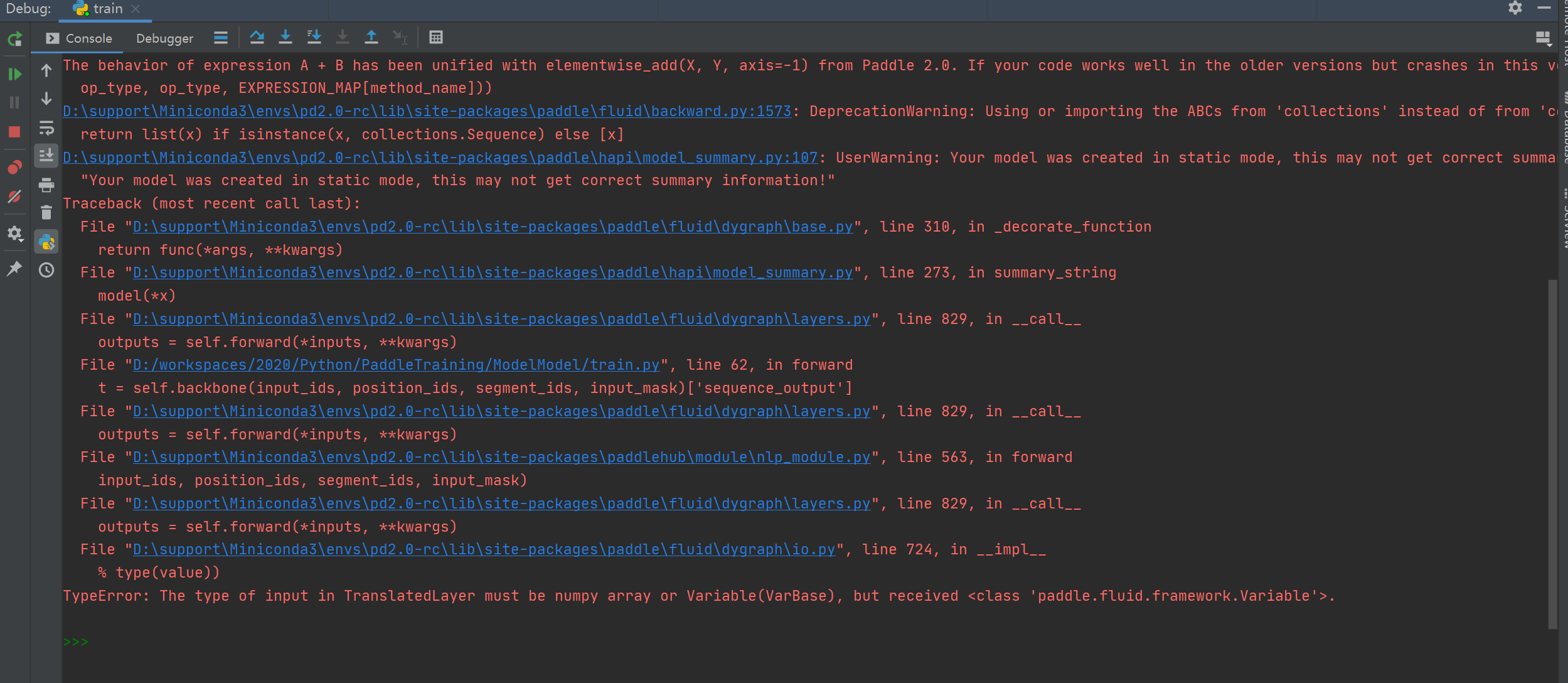This screenshot has height=683, width=1568.
Task: Show execution point
Action: [220, 38]
